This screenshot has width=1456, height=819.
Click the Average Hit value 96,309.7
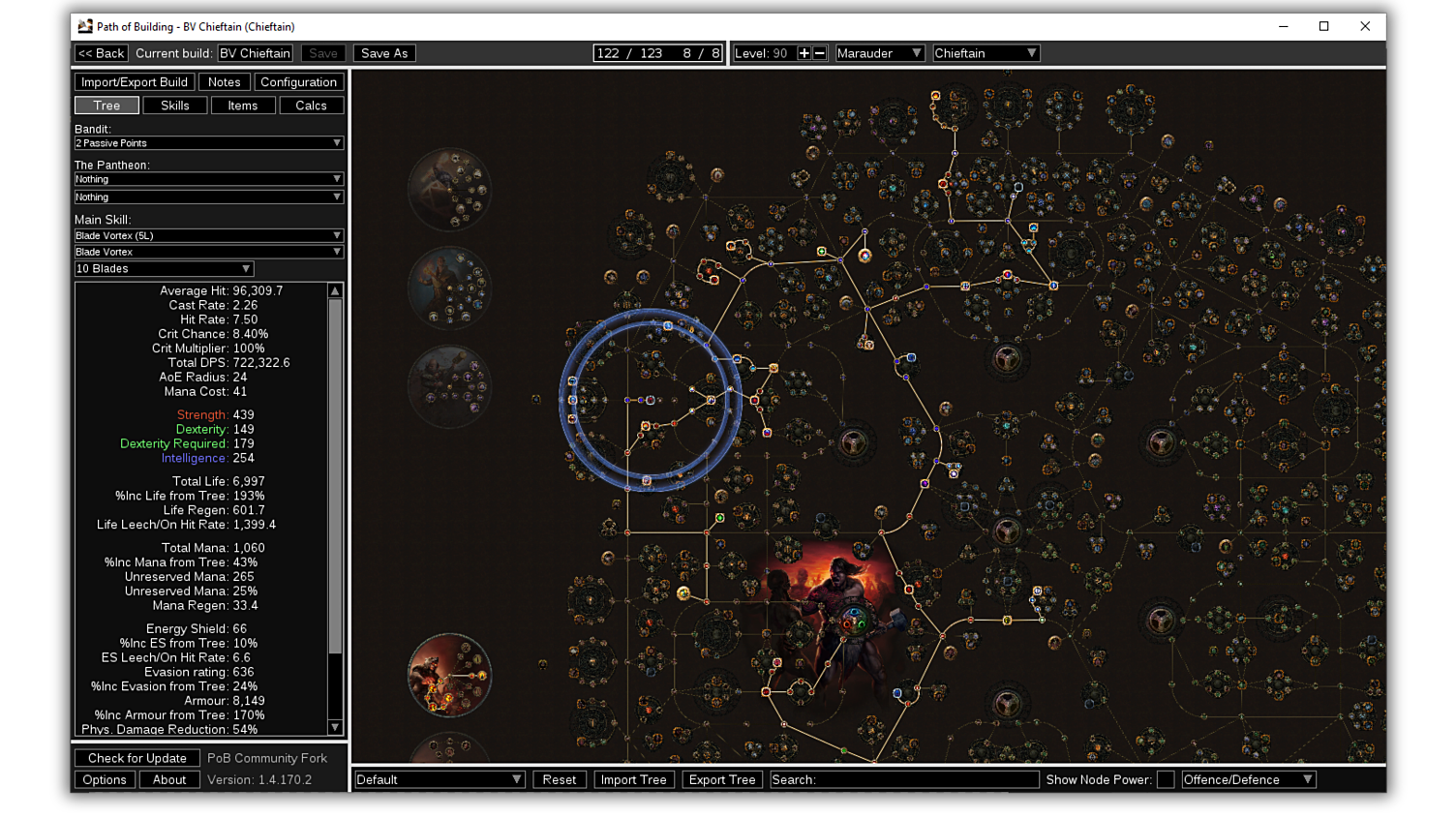pyautogui.click(x=258, y=290)
